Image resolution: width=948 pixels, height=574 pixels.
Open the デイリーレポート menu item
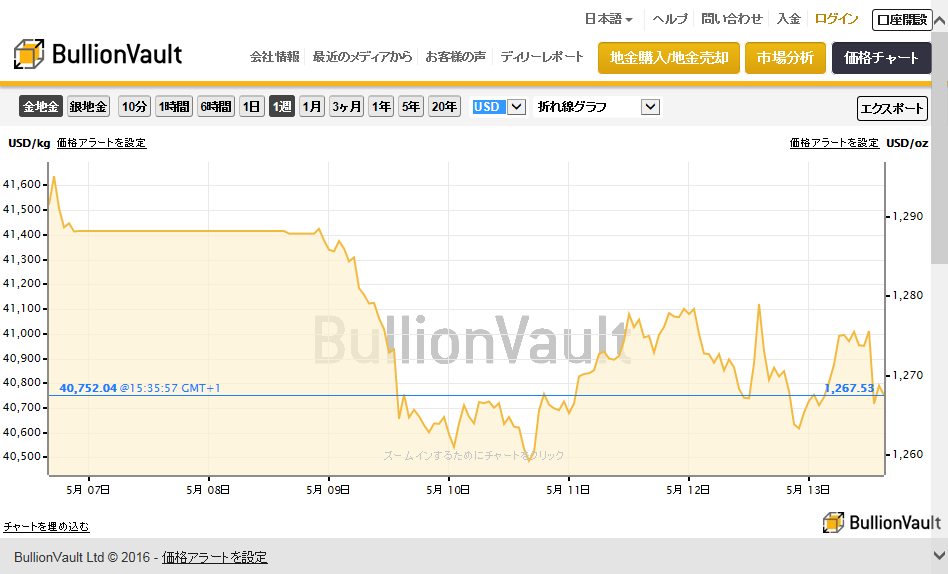tap(542, 57)
